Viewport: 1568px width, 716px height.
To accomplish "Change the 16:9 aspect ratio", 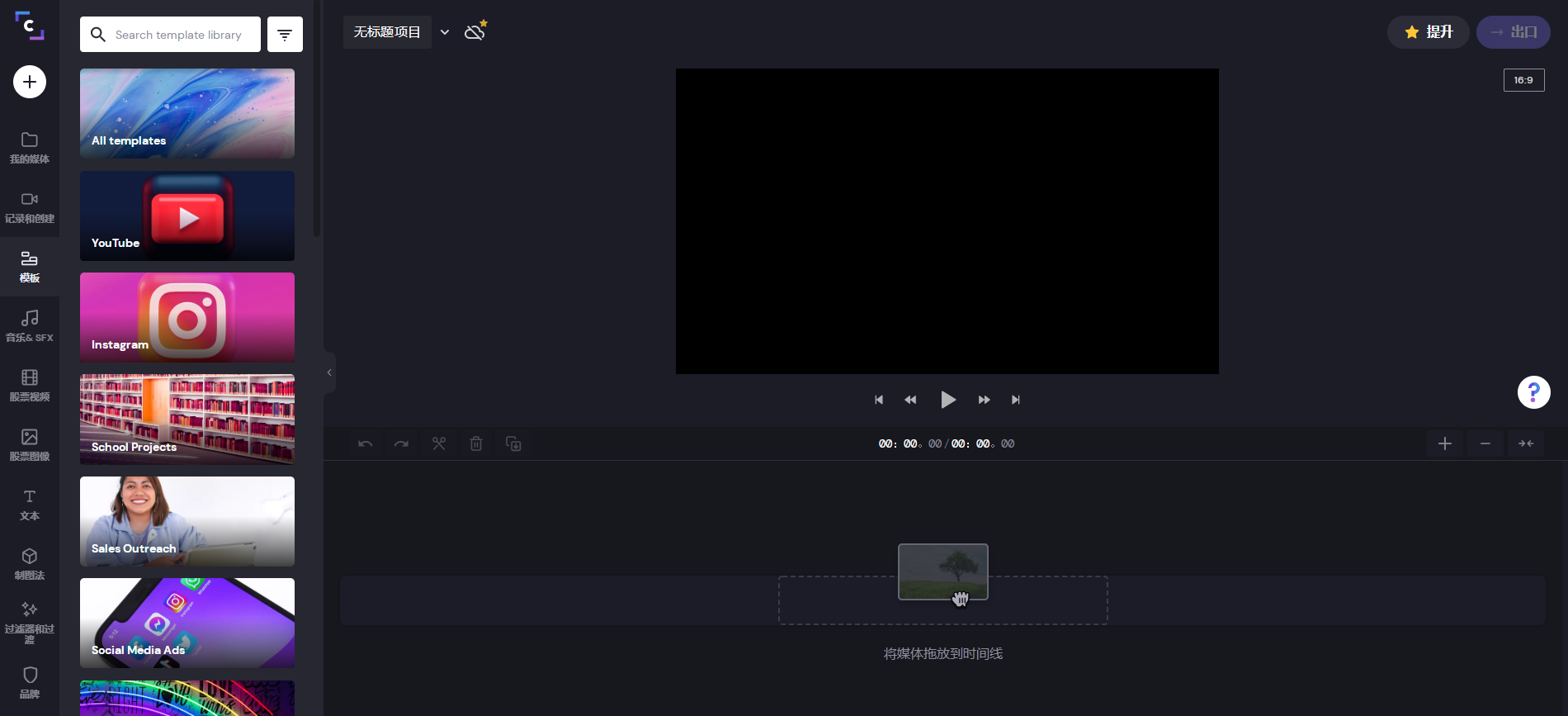I will [x=1523, y=80].
